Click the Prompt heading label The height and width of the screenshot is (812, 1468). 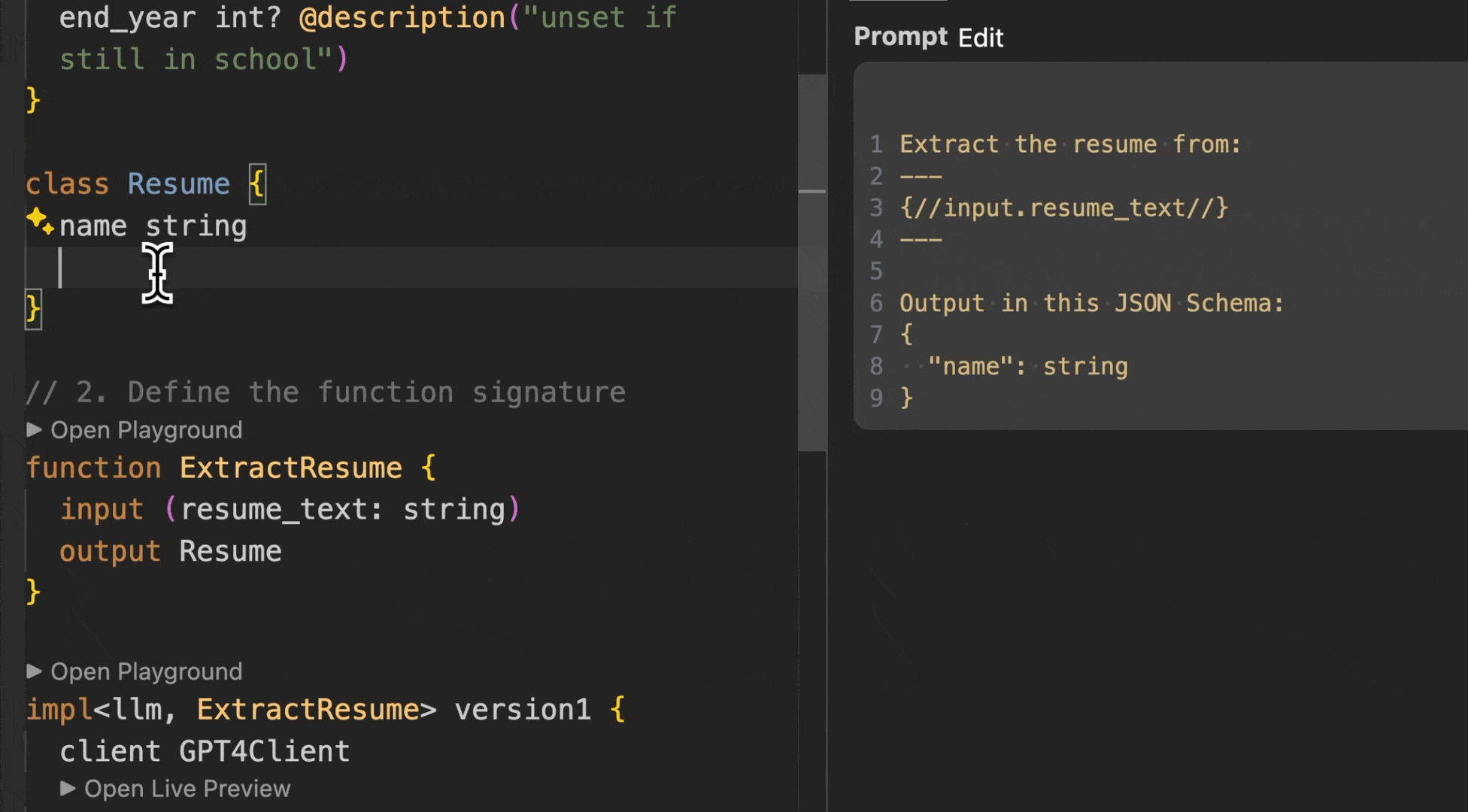900,36
